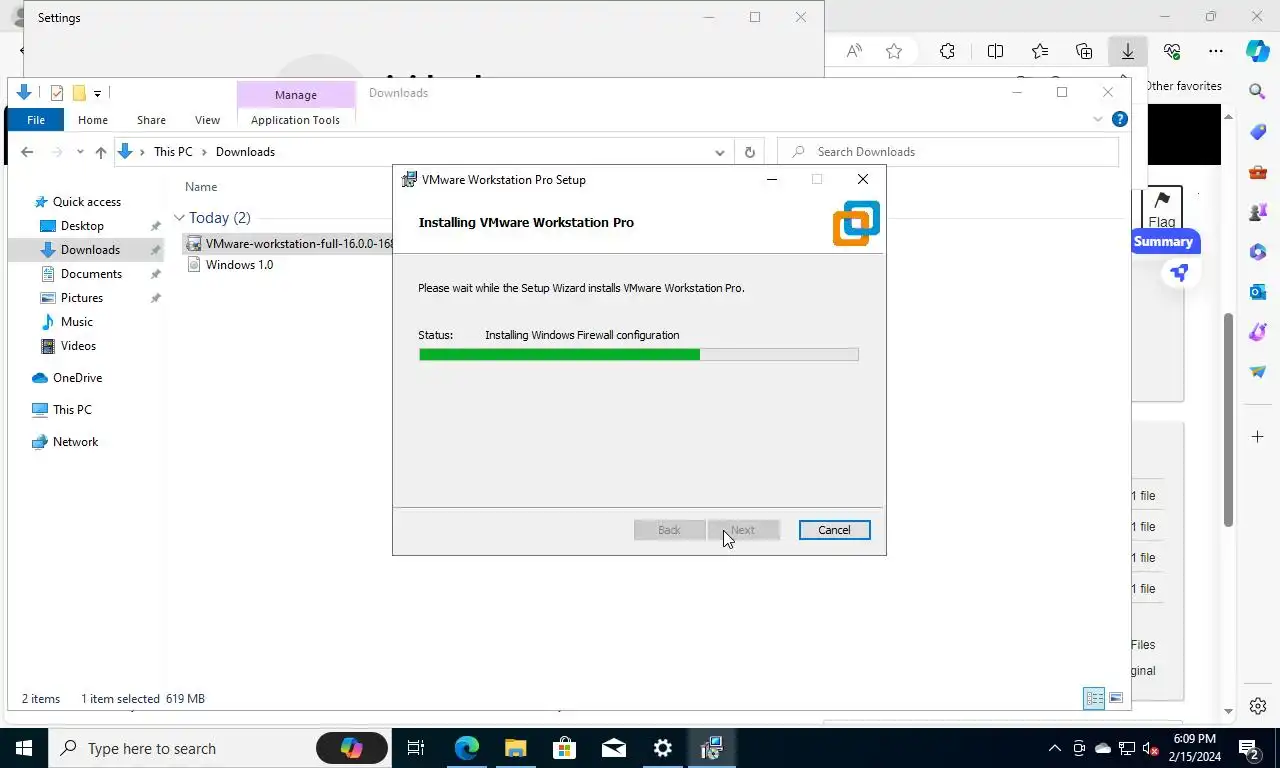This screenshot has height=768, width=1280.
Task: Switch to large icons view layout
Action: tap(1116, 698)
